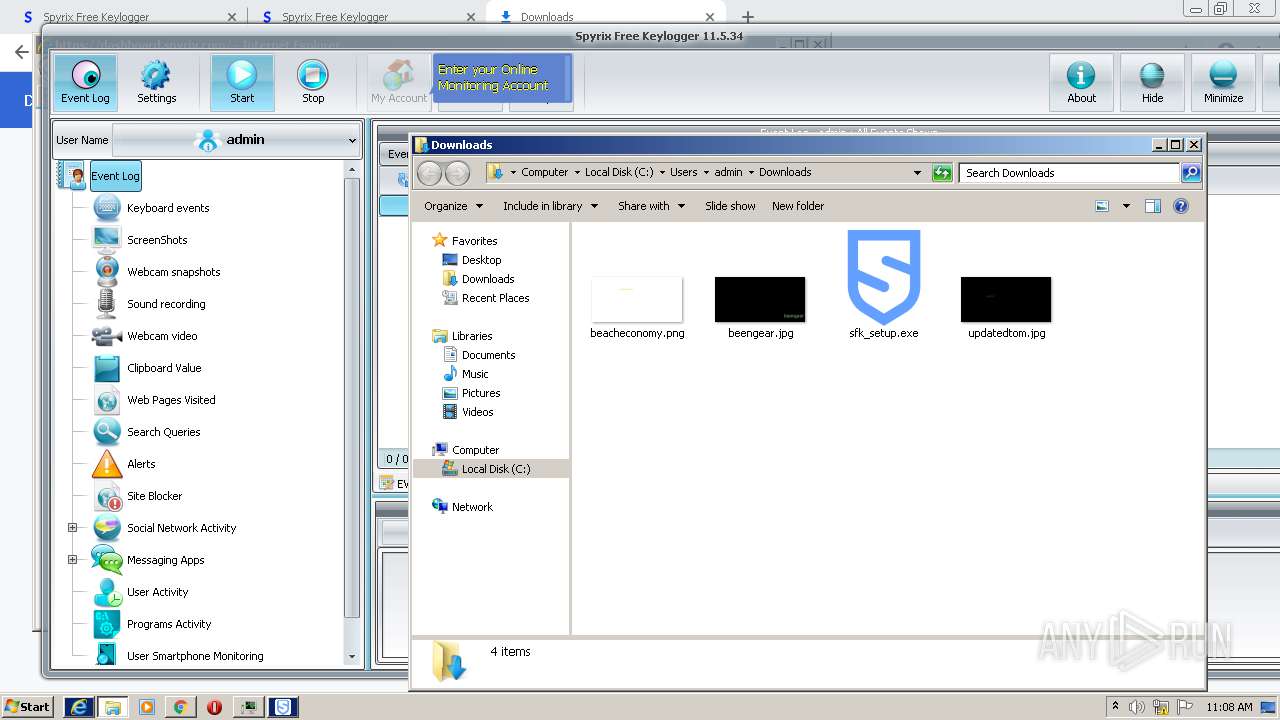Click the Alerts warning triangle icon
This screenshot has height=720, width=1280.
107,464
